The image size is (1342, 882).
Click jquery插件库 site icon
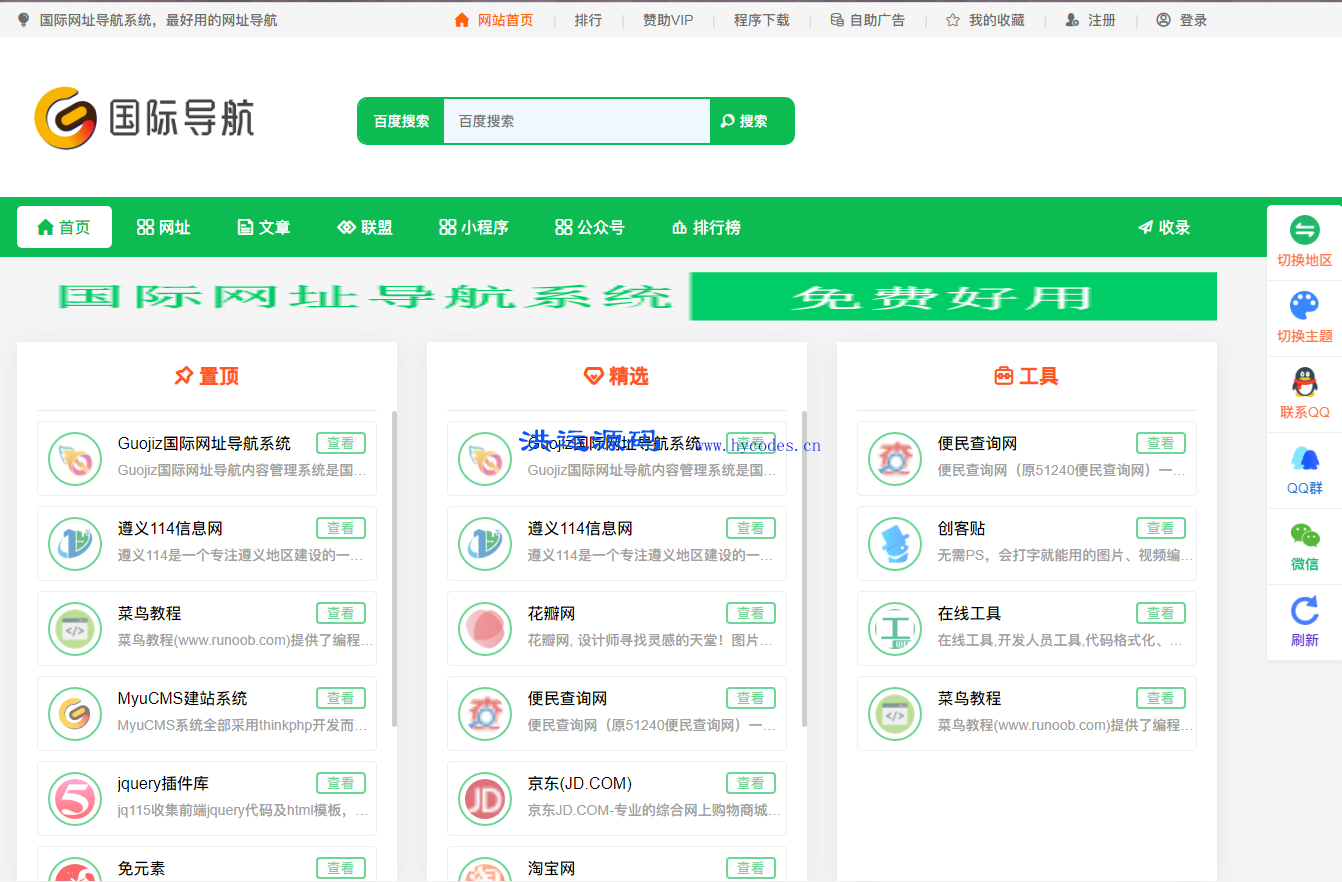coord(75,799)
